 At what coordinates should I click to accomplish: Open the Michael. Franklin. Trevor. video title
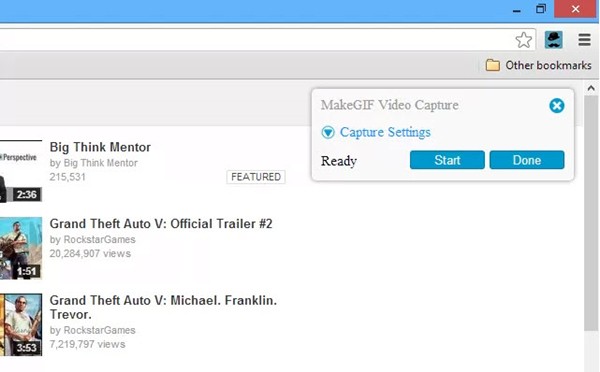163,307
